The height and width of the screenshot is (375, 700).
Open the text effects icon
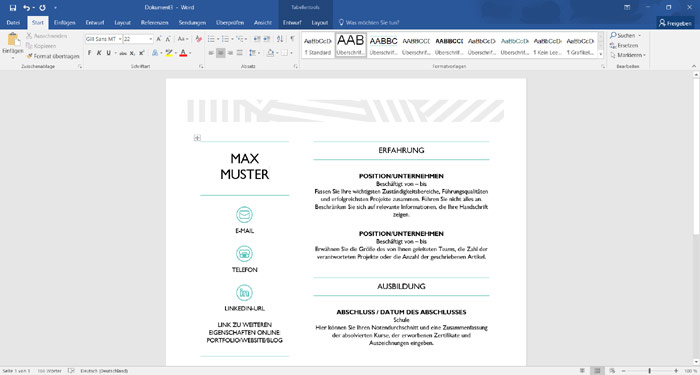tap(155, 53)
